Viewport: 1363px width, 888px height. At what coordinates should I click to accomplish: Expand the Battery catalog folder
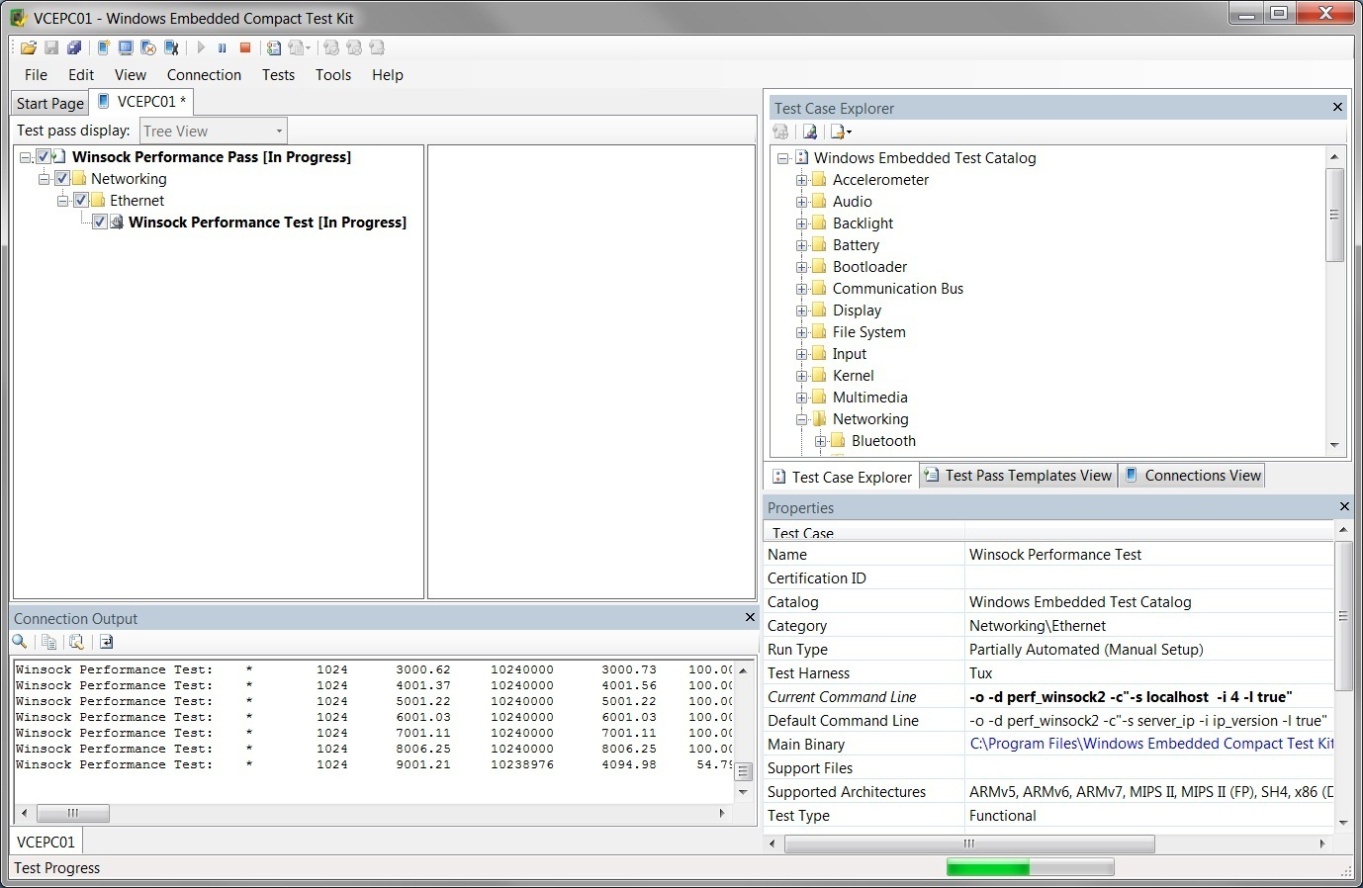tap(802, 246)
